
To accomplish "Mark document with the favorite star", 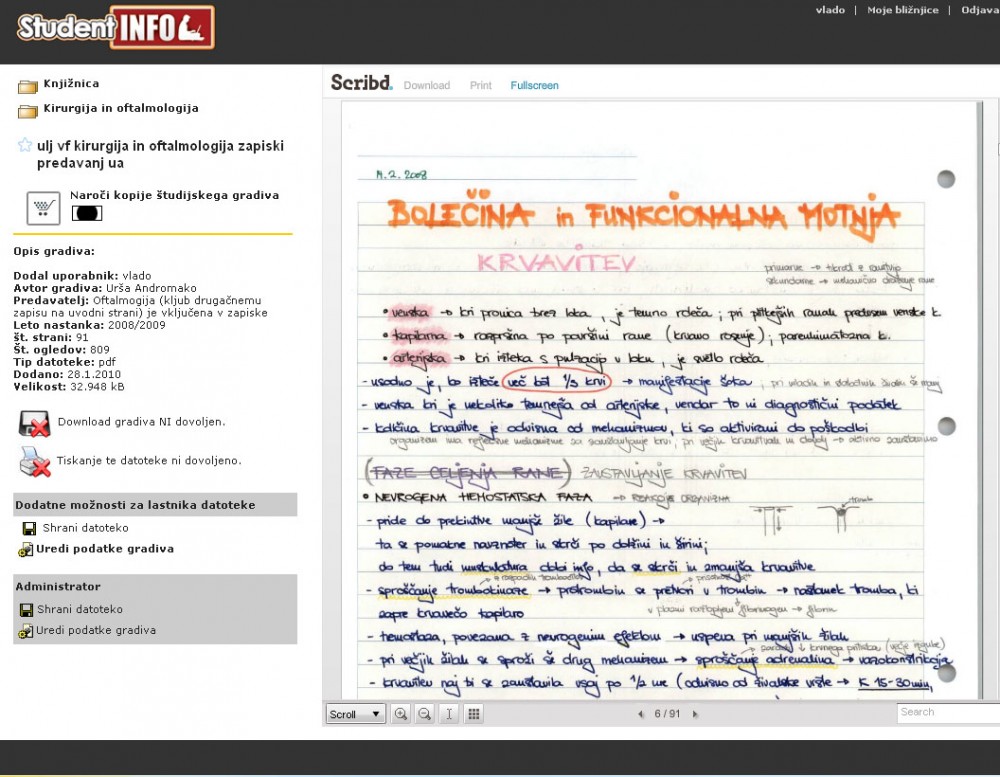I will 24,146.
